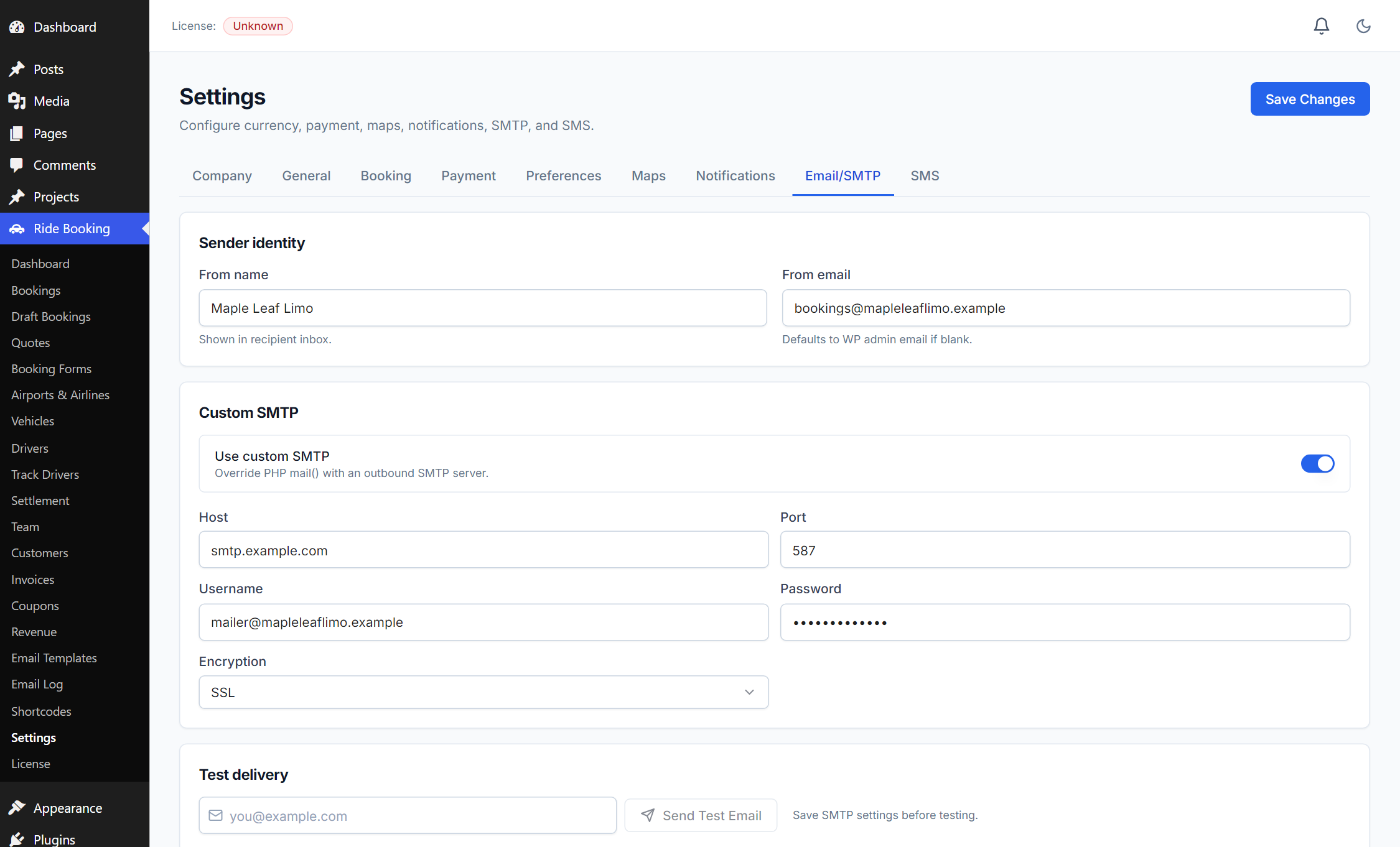Open the Track Drivers page
The height and width of the screenshot is (847, 1400).
[45, 474]
